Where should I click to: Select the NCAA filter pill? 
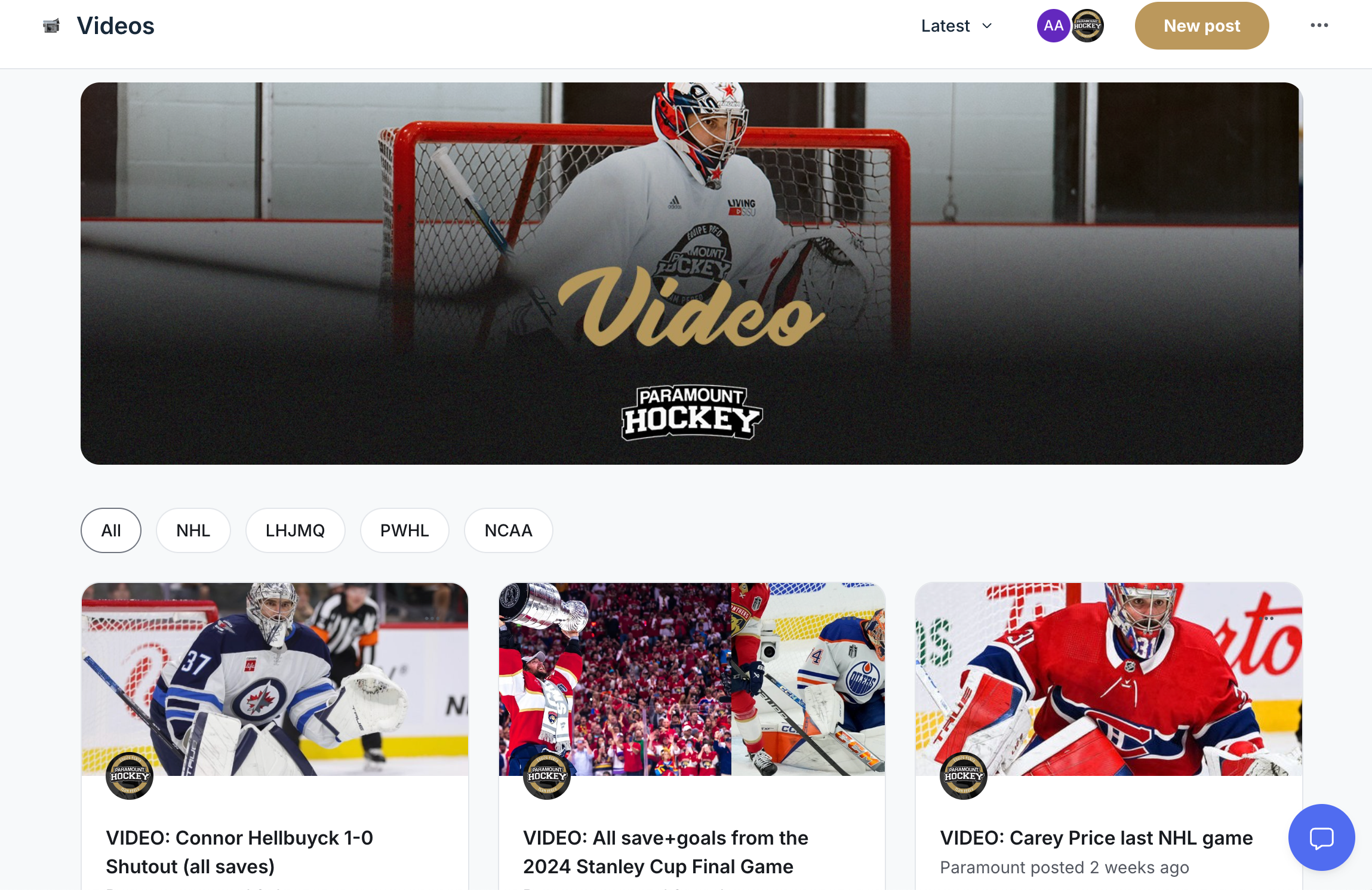point(508,530)
